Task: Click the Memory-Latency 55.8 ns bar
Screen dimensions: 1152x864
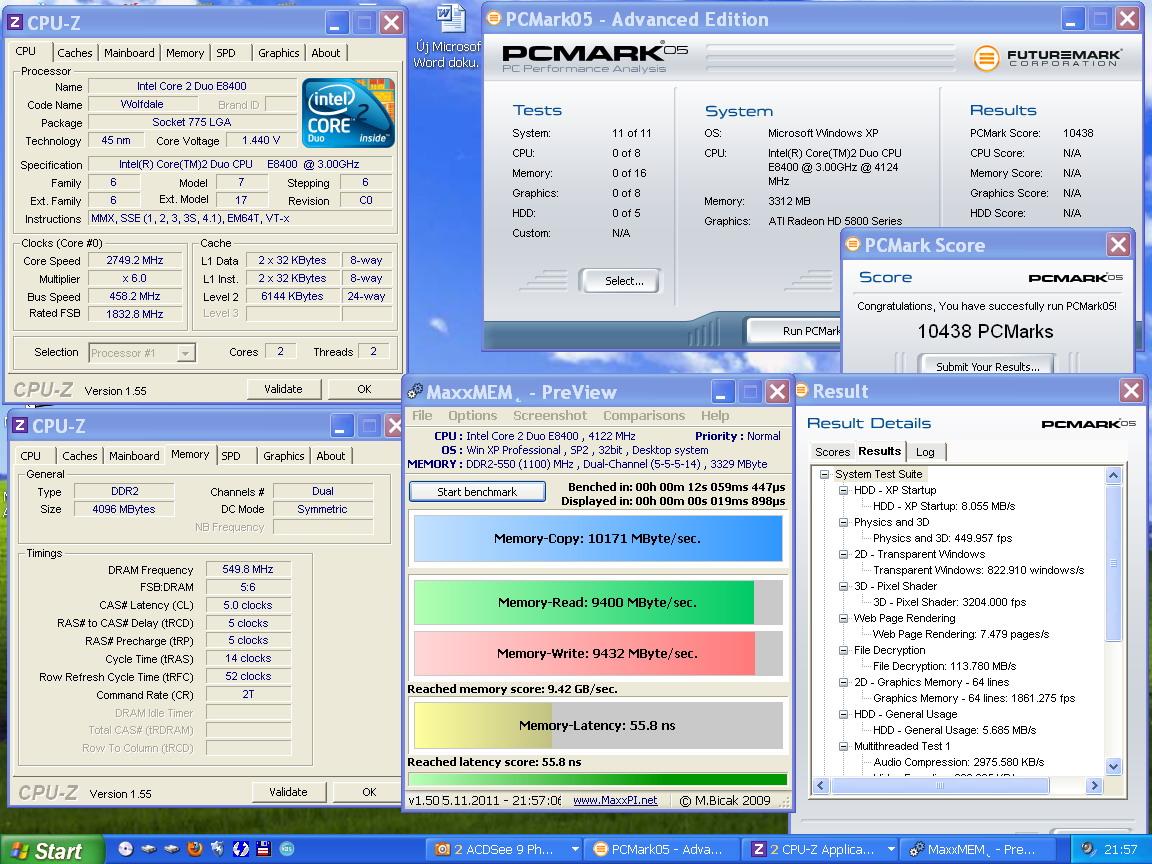Action: [597, 725]
